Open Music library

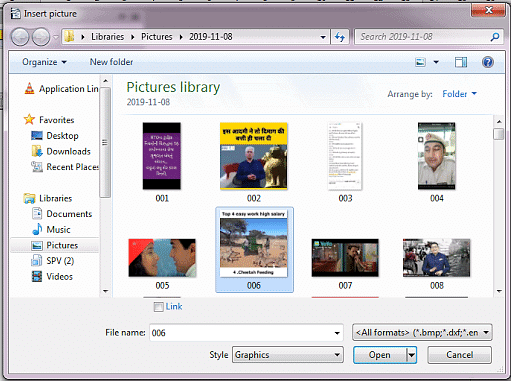[58, 229]
